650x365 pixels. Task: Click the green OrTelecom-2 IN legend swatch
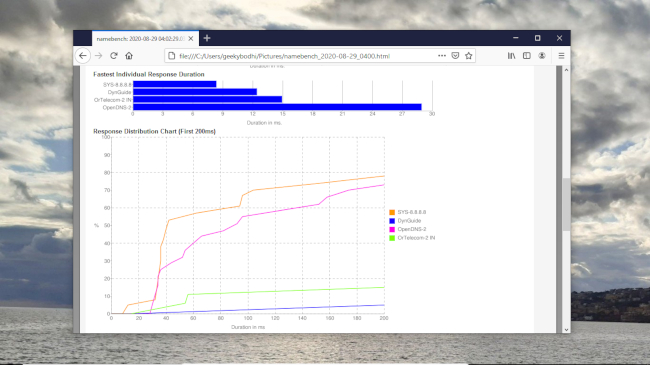(x=392, y=238)
